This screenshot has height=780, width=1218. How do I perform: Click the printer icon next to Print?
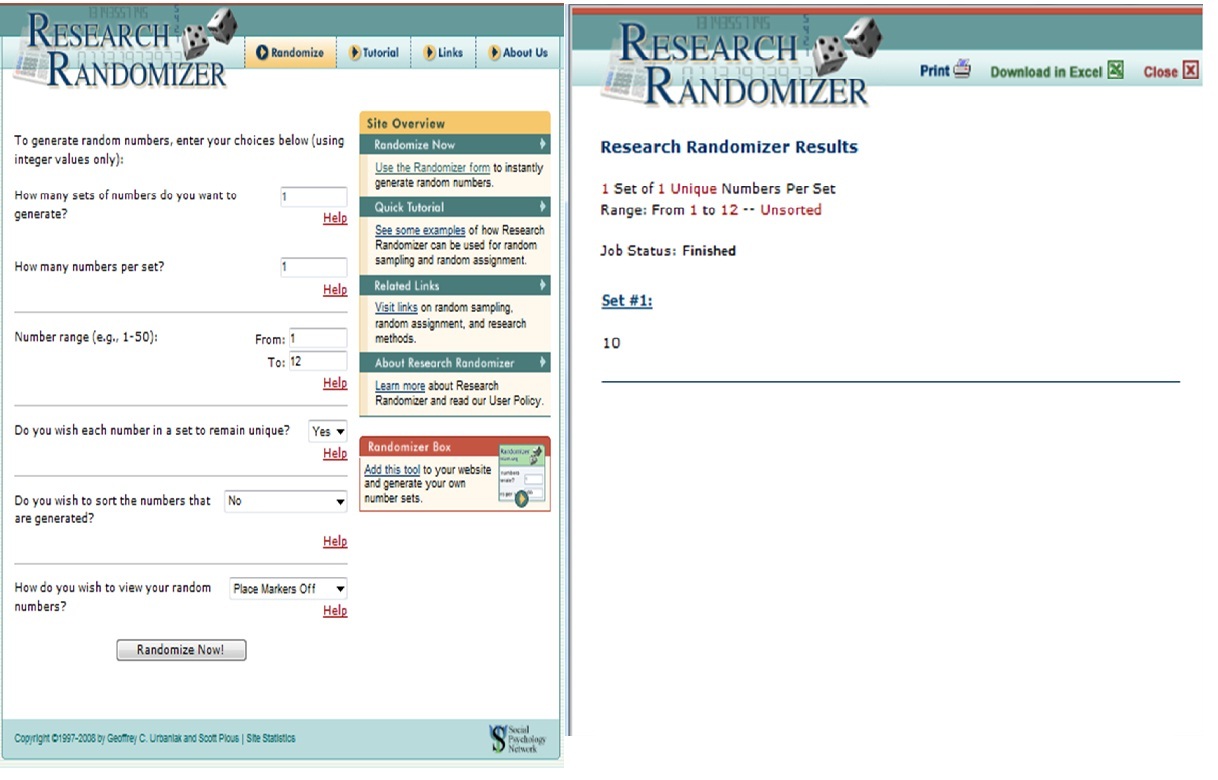pos(962,70)
